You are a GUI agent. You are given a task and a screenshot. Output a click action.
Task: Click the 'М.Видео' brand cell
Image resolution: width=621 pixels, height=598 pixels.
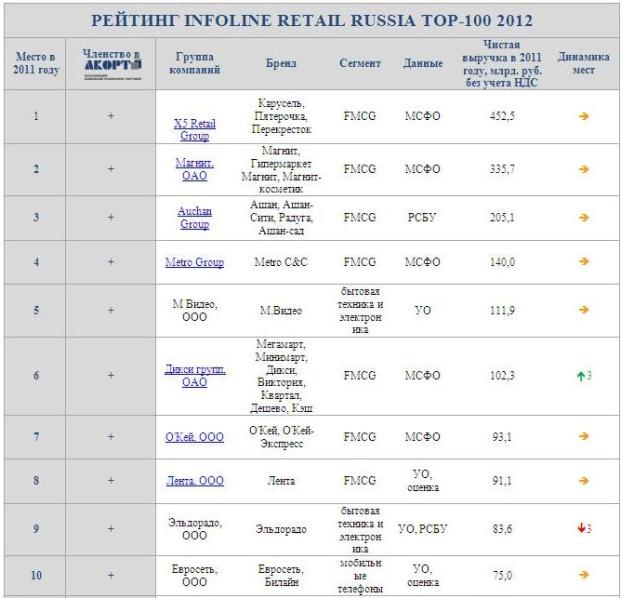point(281,310)
